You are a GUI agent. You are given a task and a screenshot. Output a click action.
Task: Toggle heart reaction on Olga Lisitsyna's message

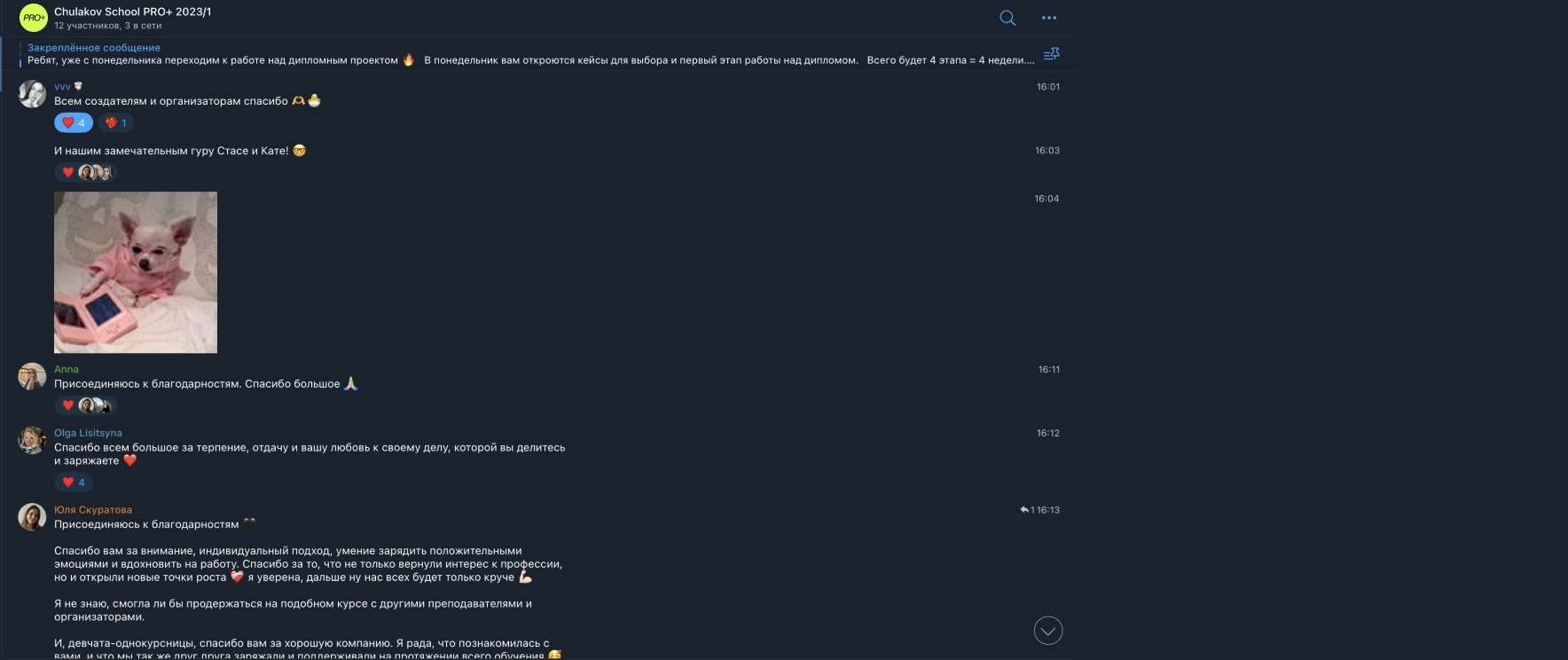tap(74, 483)
